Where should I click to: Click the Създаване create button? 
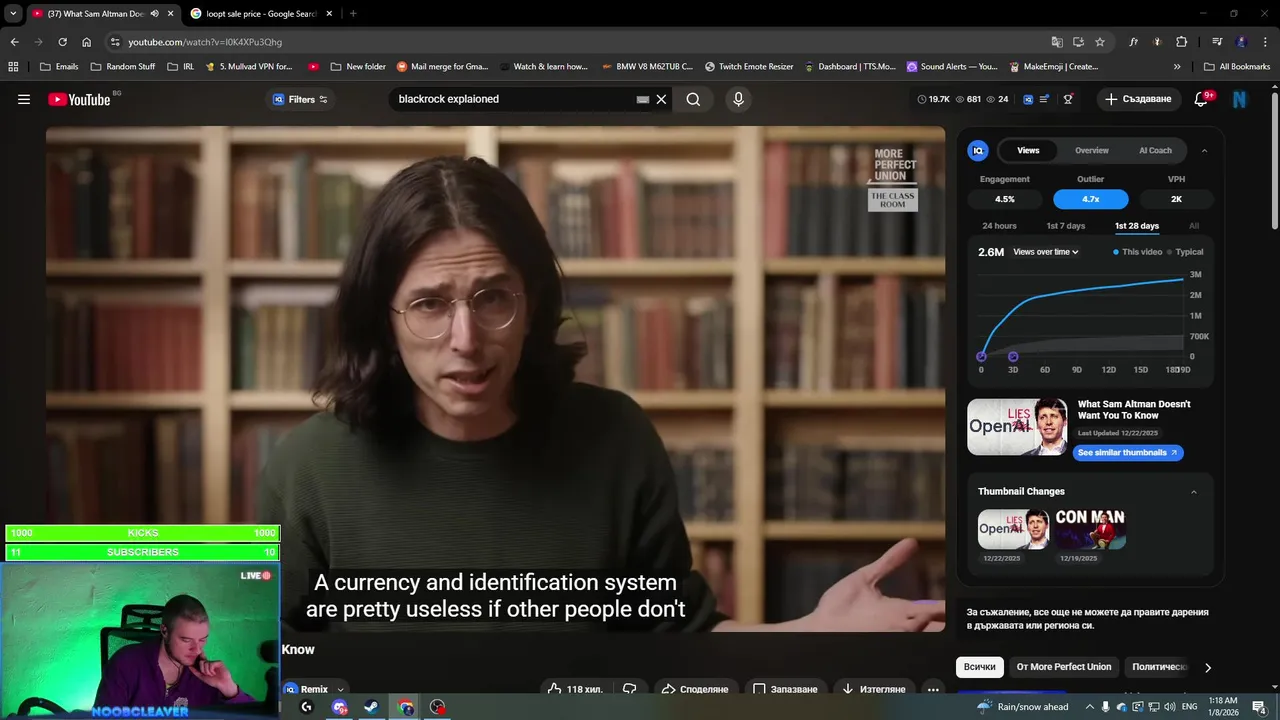pyautogui.click(x=1138, y=99)
